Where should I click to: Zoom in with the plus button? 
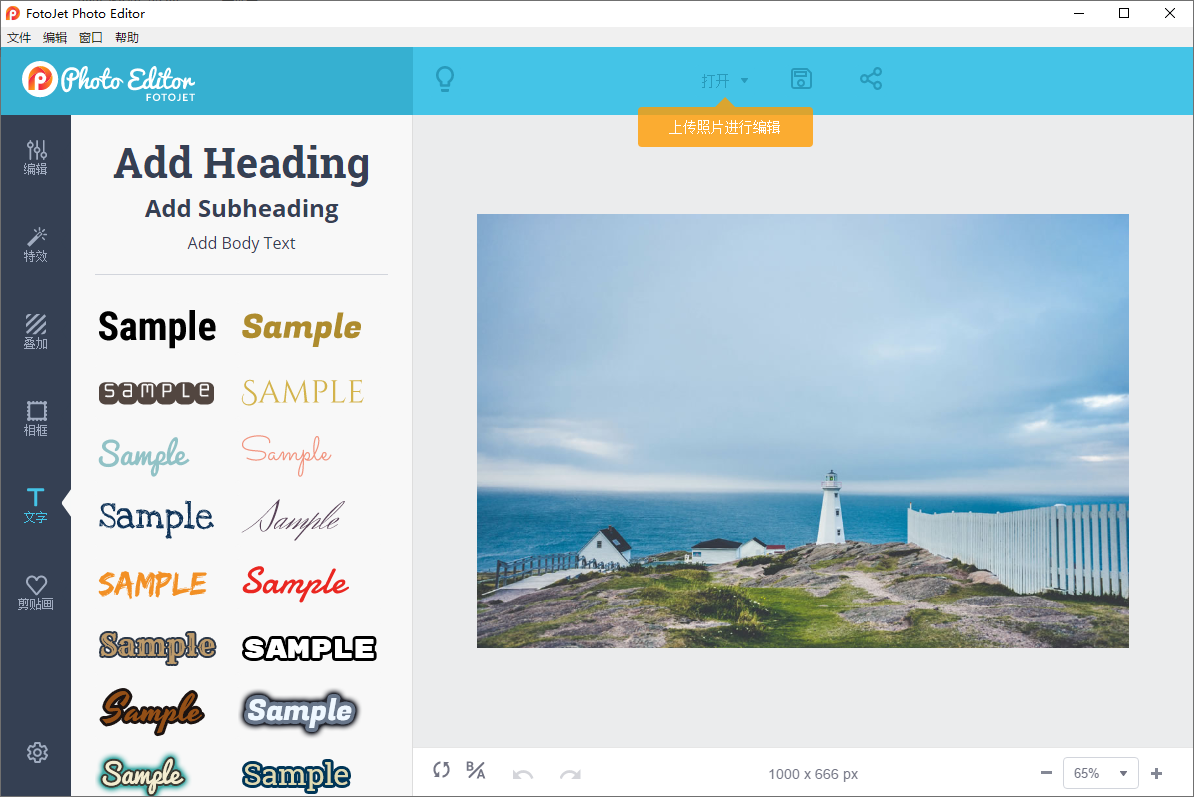[x=1157, y=773]
